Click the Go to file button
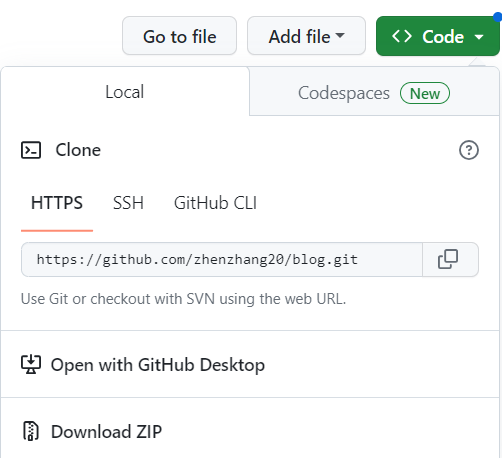The width and height of the screenshot is (502, 458). (x=180, y=36)
